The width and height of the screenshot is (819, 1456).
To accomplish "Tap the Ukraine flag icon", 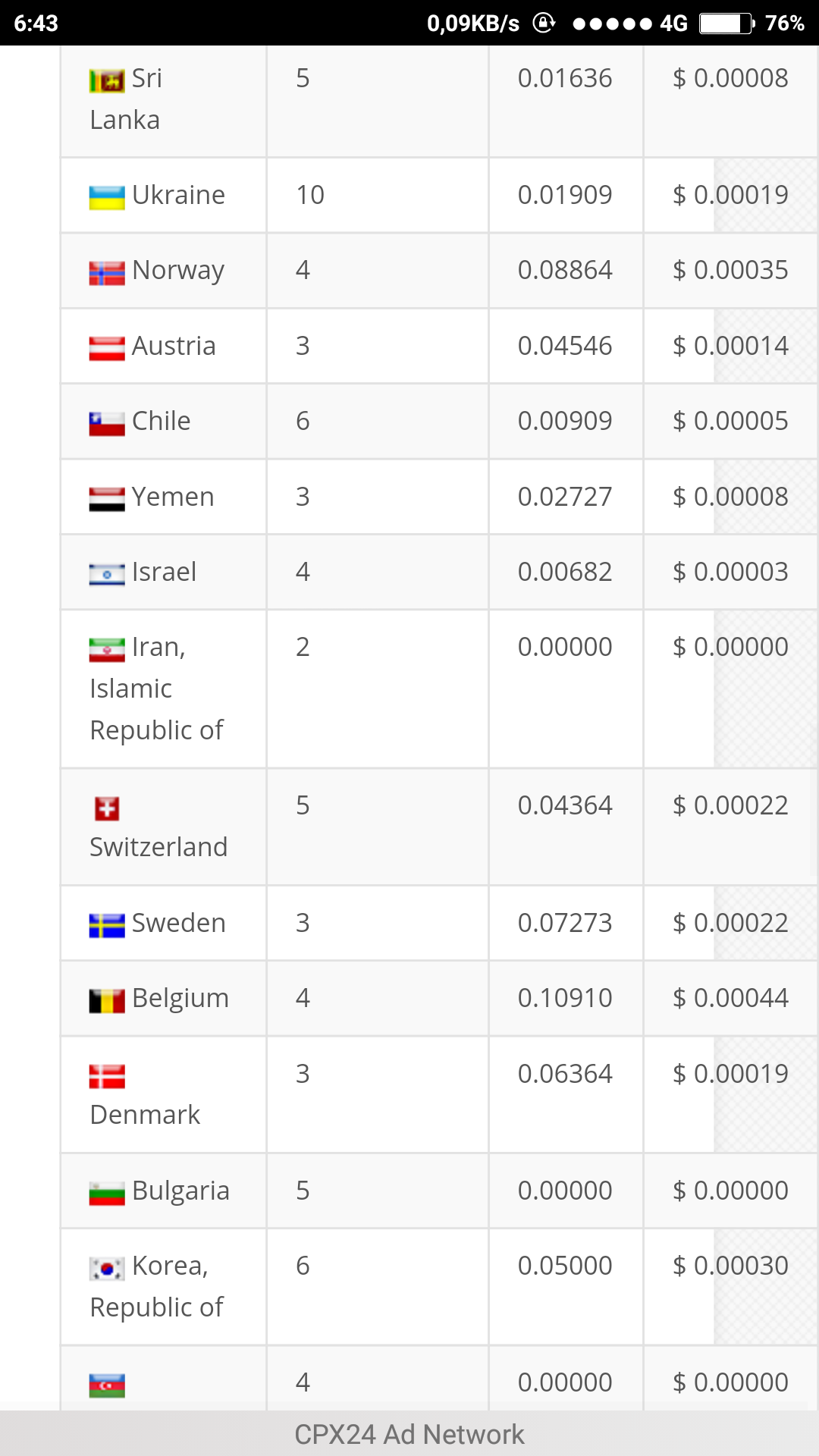I will 107,197.
